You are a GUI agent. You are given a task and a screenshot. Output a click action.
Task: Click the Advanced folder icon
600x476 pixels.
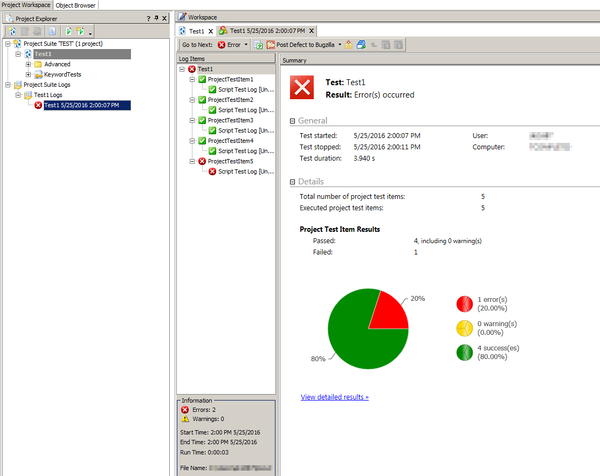38,64
